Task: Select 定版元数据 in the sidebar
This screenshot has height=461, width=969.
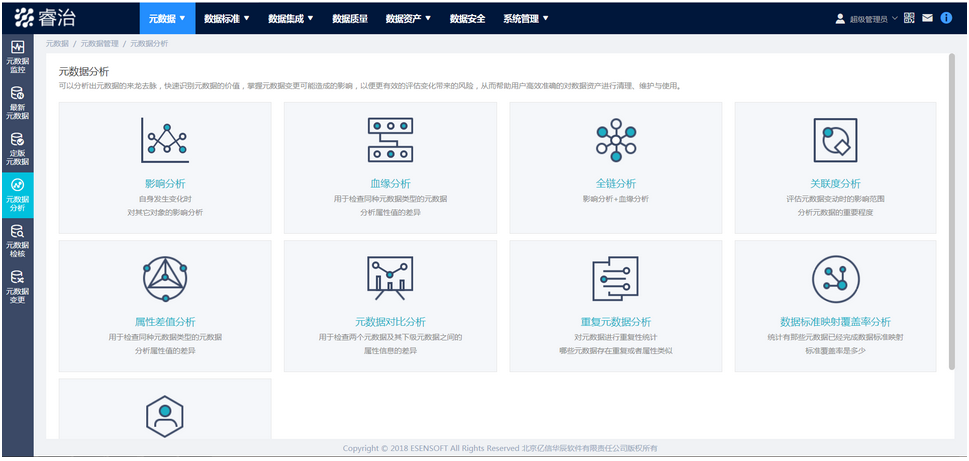Action: pyautogui.click(x=17, y=150)
